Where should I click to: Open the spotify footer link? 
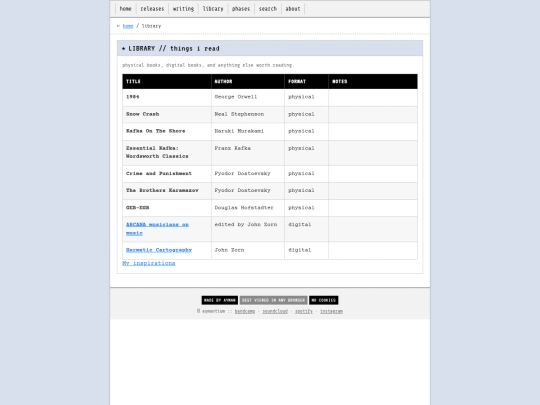pos(304,311)
